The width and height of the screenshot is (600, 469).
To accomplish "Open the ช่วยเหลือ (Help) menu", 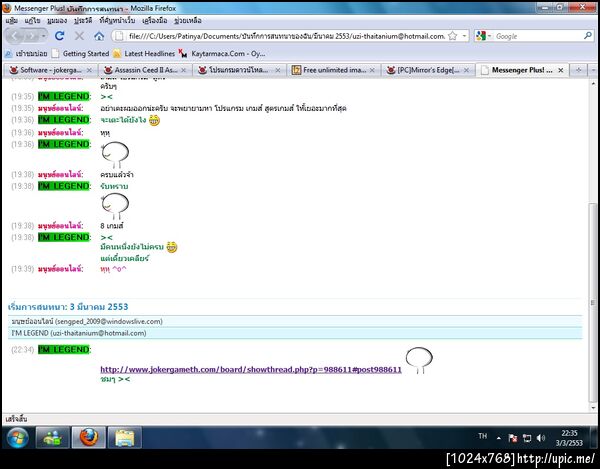I will coord(188,21).
